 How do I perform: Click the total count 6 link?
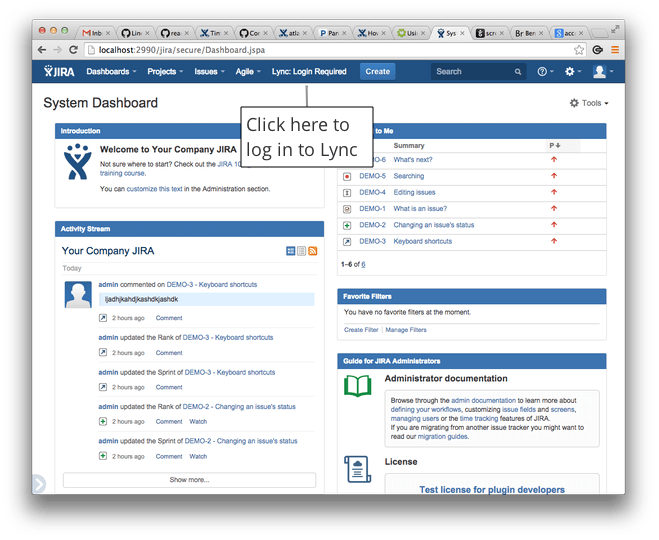pyautogui.click(x=363, y=264)
